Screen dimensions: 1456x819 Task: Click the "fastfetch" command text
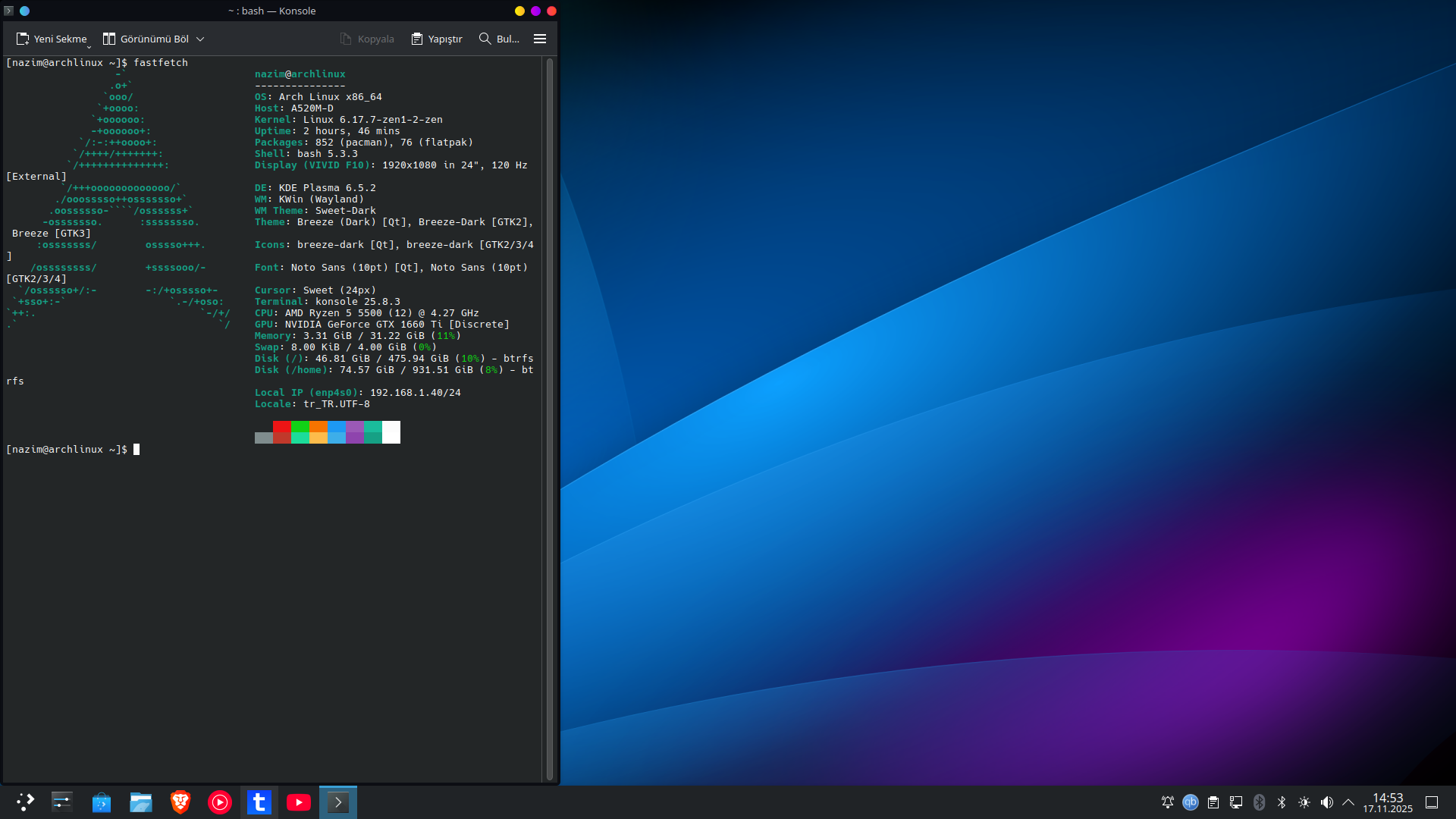tap(161, 63)
